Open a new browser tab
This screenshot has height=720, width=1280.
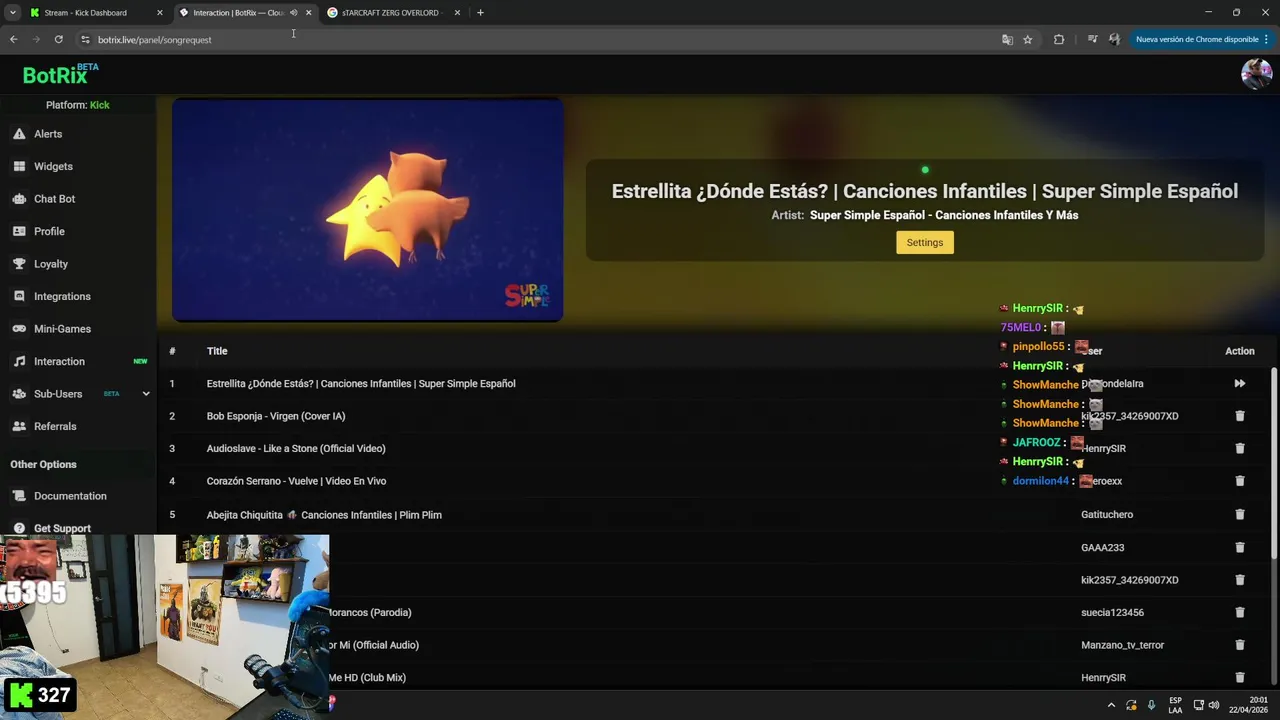[480, 13]
